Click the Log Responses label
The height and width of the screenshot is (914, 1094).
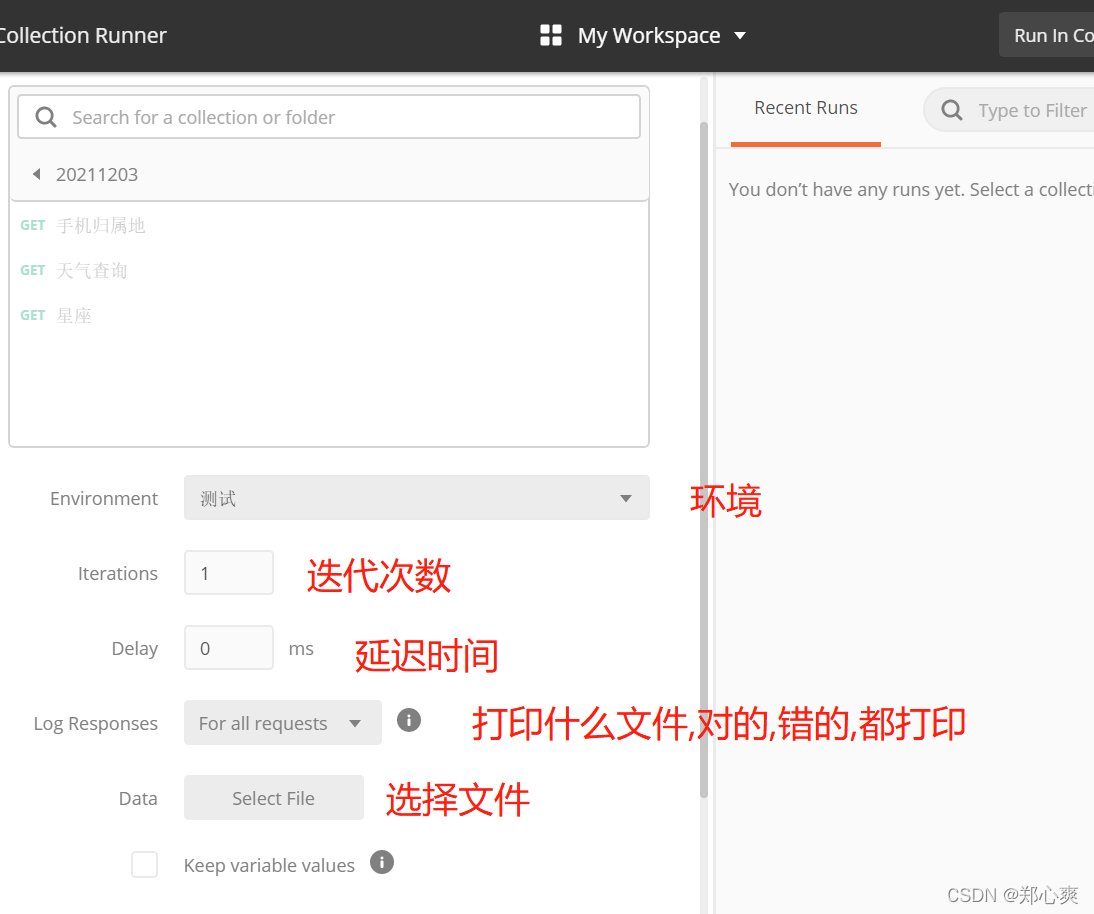pyautogui.click(x=96, y=724)
